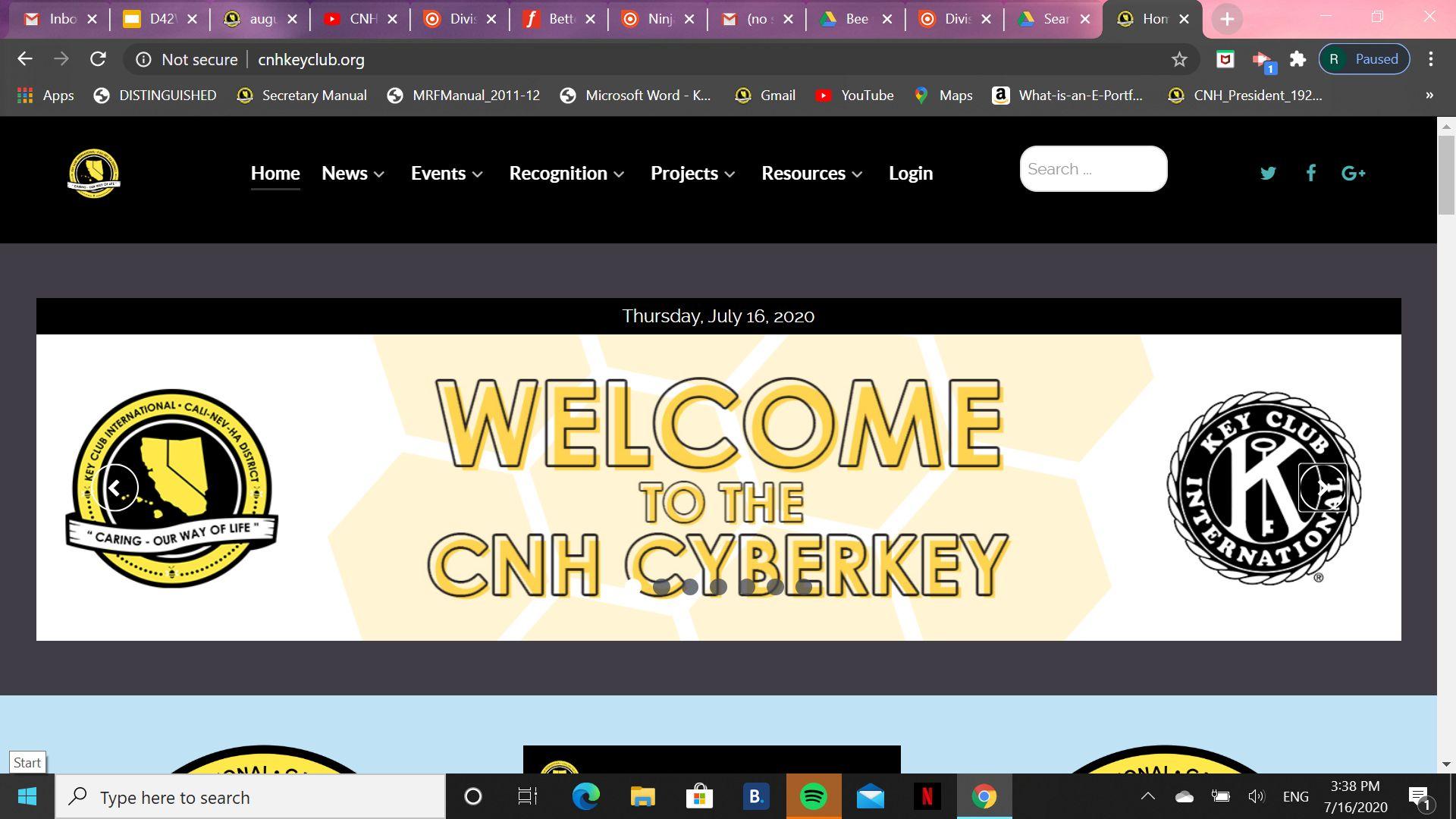Click the CNH Key Club logo in header
Viewport: 1456px width, 819px height.
click(x=94, y=174)
